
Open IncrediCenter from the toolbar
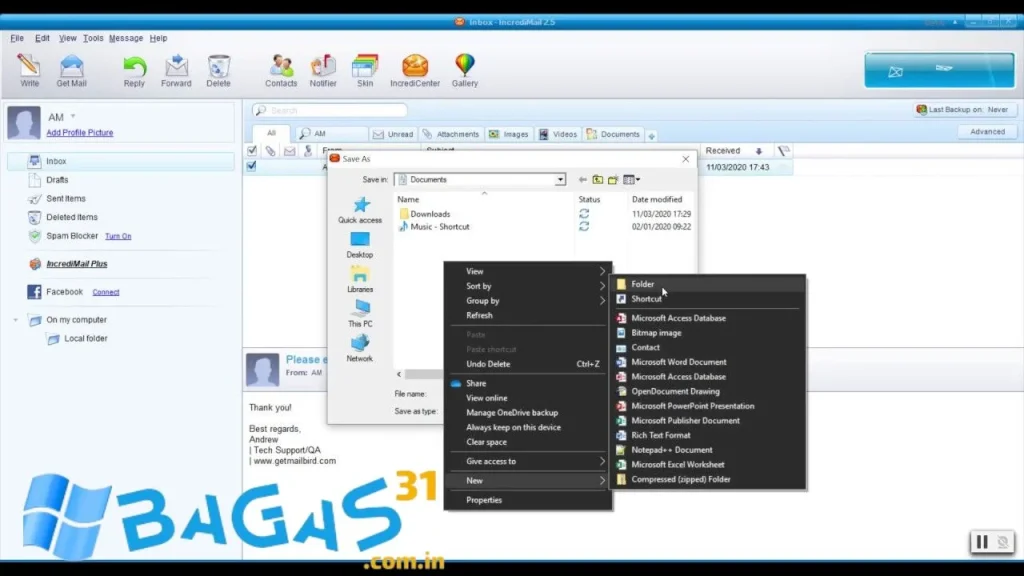point(415,70)
